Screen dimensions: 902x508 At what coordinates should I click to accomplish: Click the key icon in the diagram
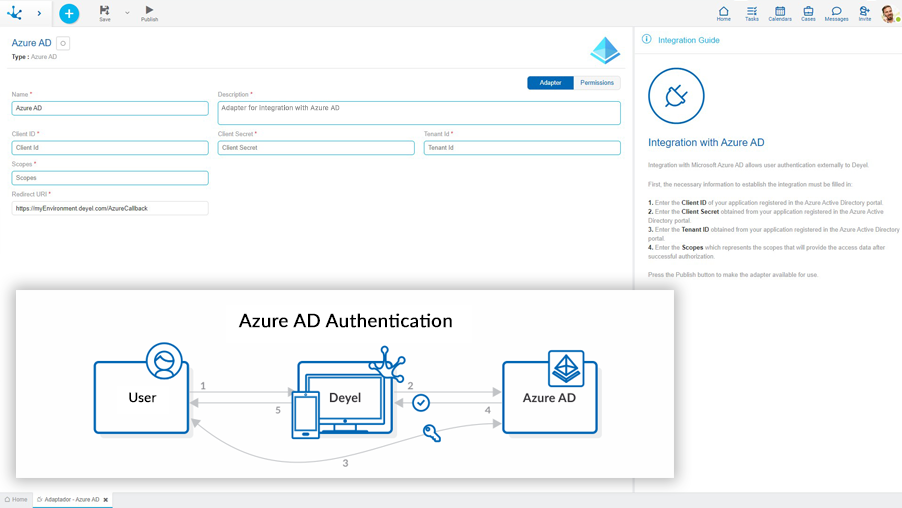point(431,433)
